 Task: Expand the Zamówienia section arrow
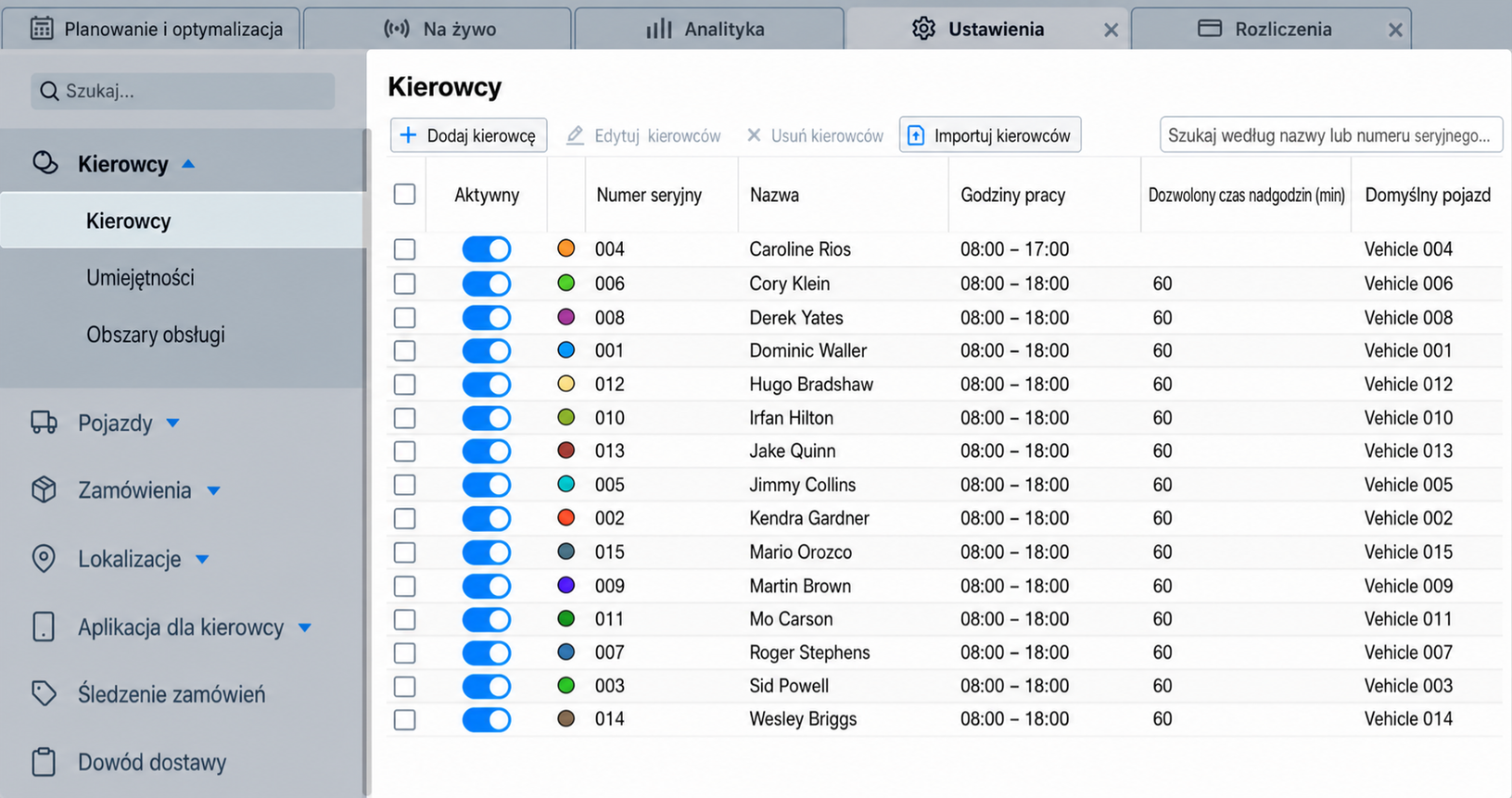tap(213, 490)
